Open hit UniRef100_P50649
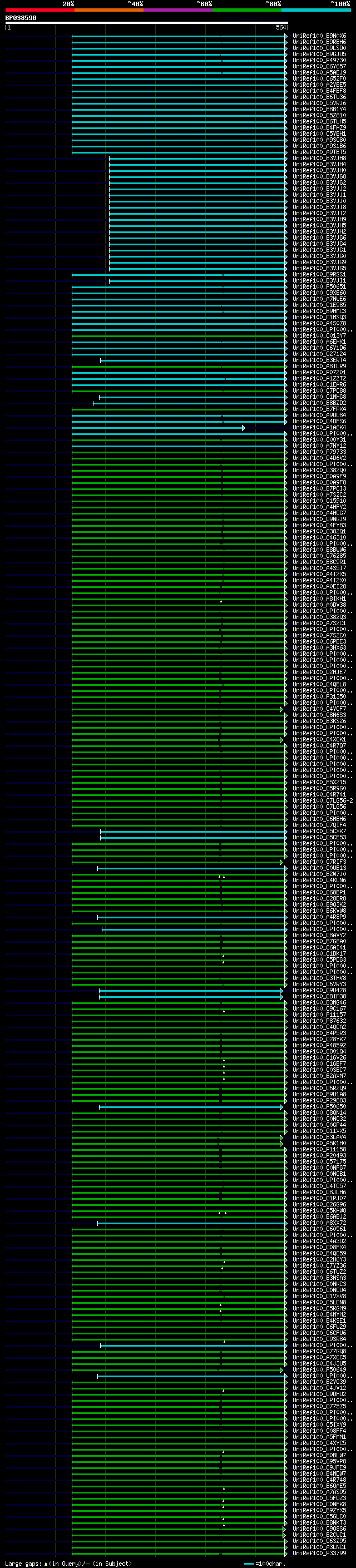Image resolution: width=356 pixels, height=1568 pixels. tap(319, 1369)
